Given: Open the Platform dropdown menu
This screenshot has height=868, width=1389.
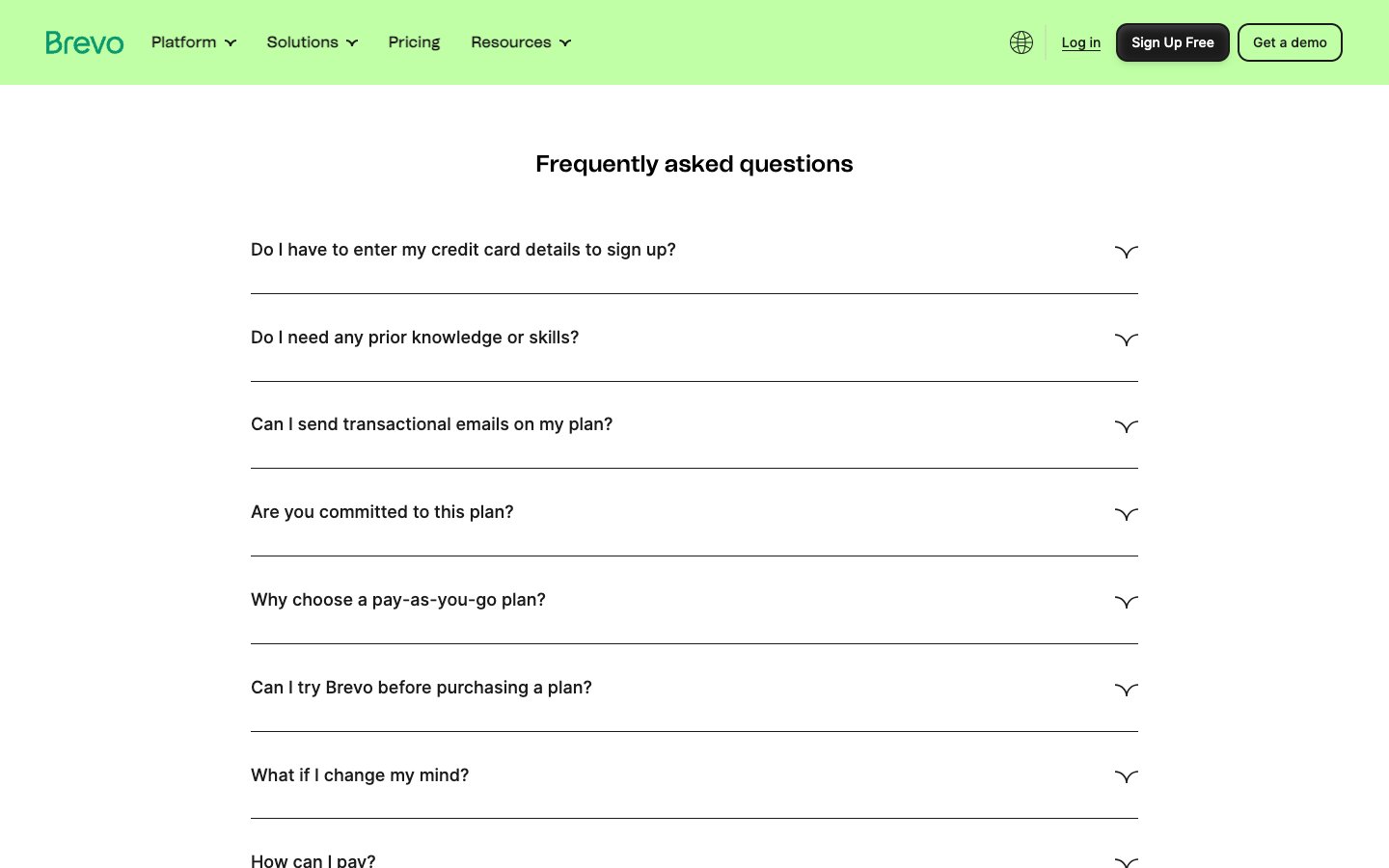Looking at the screenshot, I should 193,42.
